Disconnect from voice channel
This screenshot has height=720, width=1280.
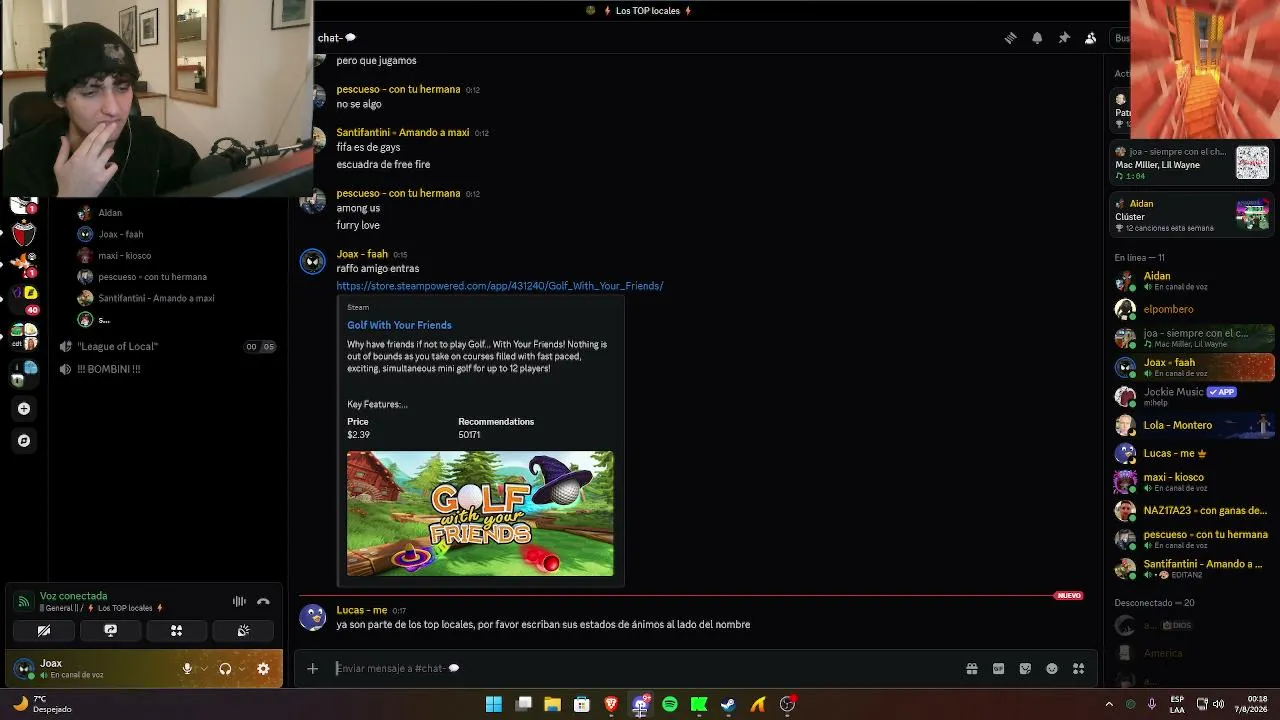pos(263,601)
